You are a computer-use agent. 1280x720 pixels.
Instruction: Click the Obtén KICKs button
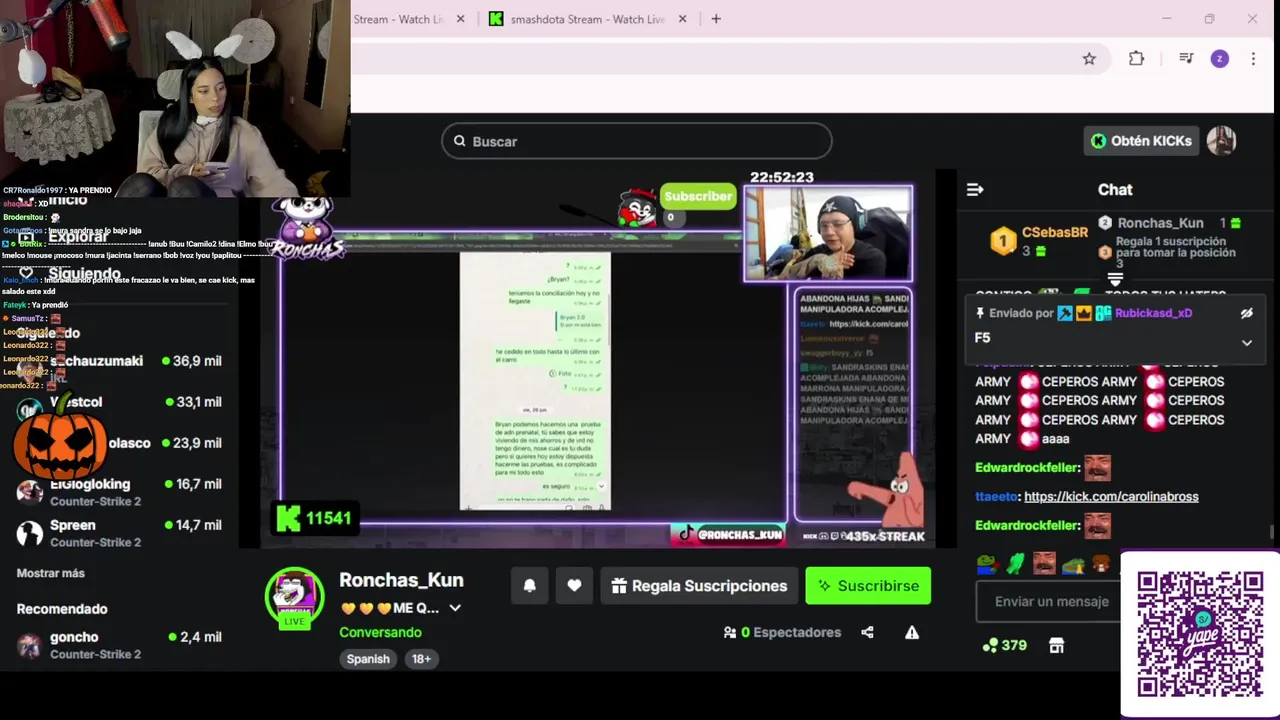point(1140,141)
